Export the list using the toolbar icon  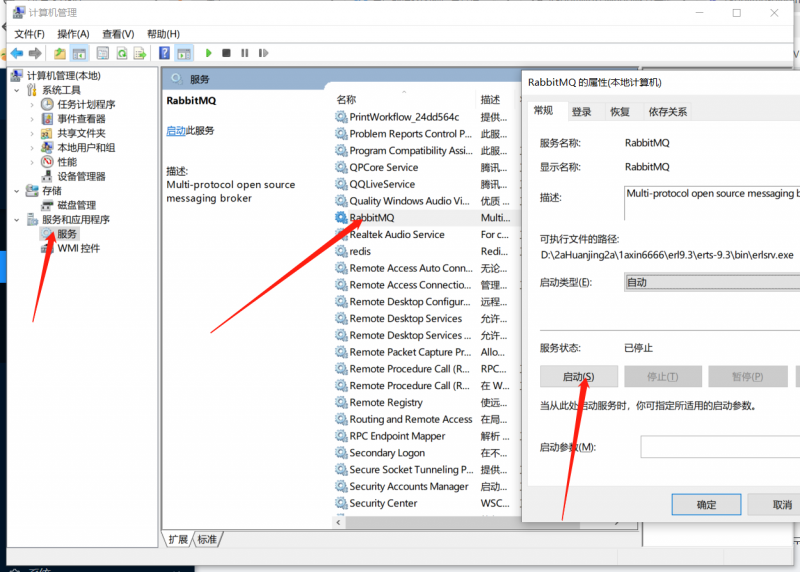140,53
